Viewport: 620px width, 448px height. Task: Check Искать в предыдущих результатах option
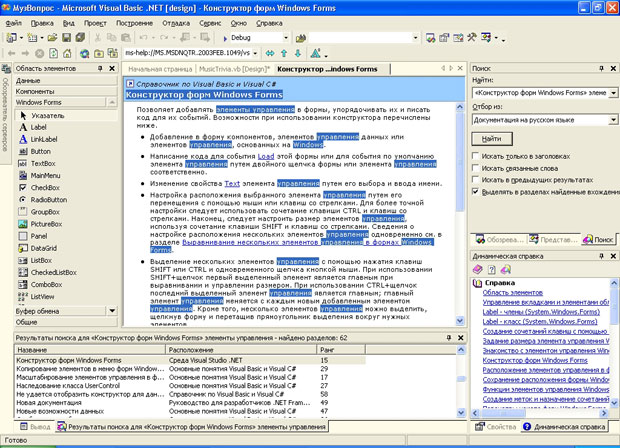(476, 180)
